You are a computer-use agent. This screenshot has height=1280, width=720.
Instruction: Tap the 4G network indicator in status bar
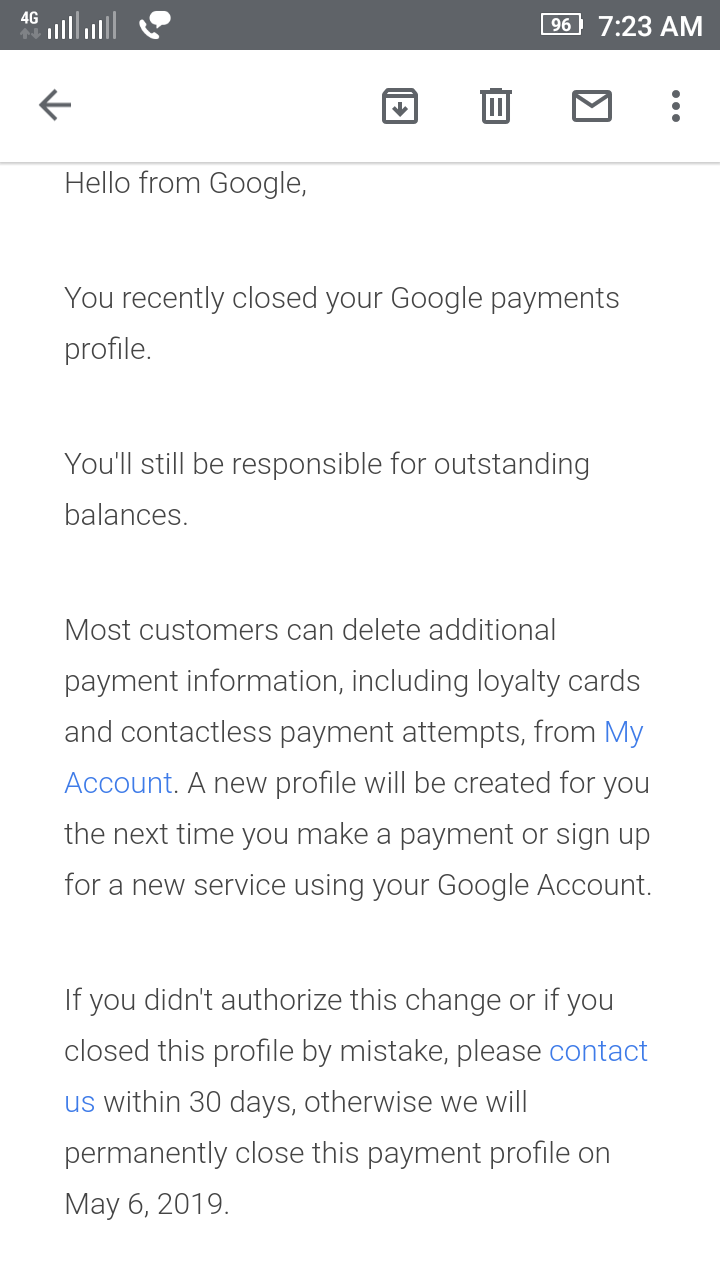point(30,24)
